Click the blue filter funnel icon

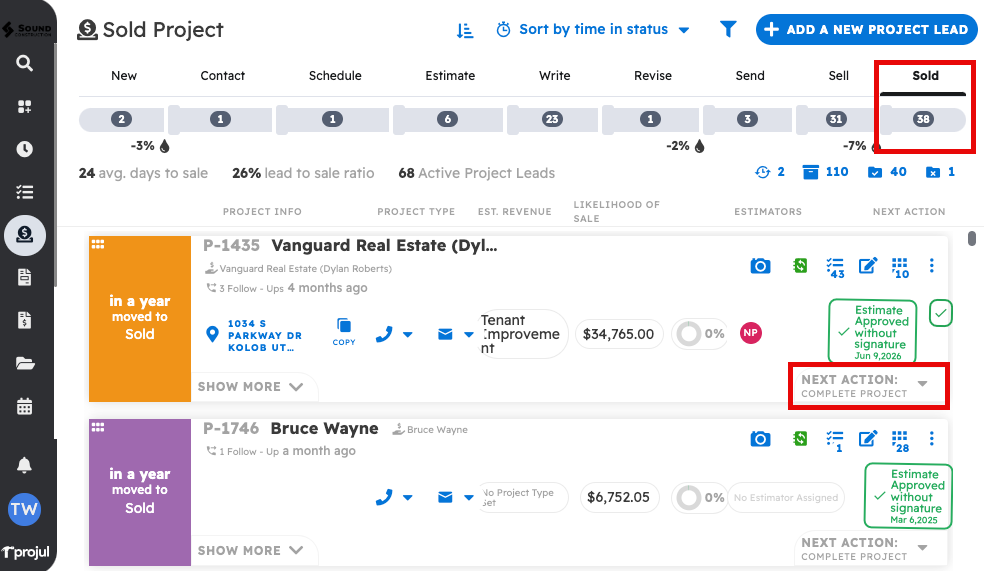coord(728,30)
